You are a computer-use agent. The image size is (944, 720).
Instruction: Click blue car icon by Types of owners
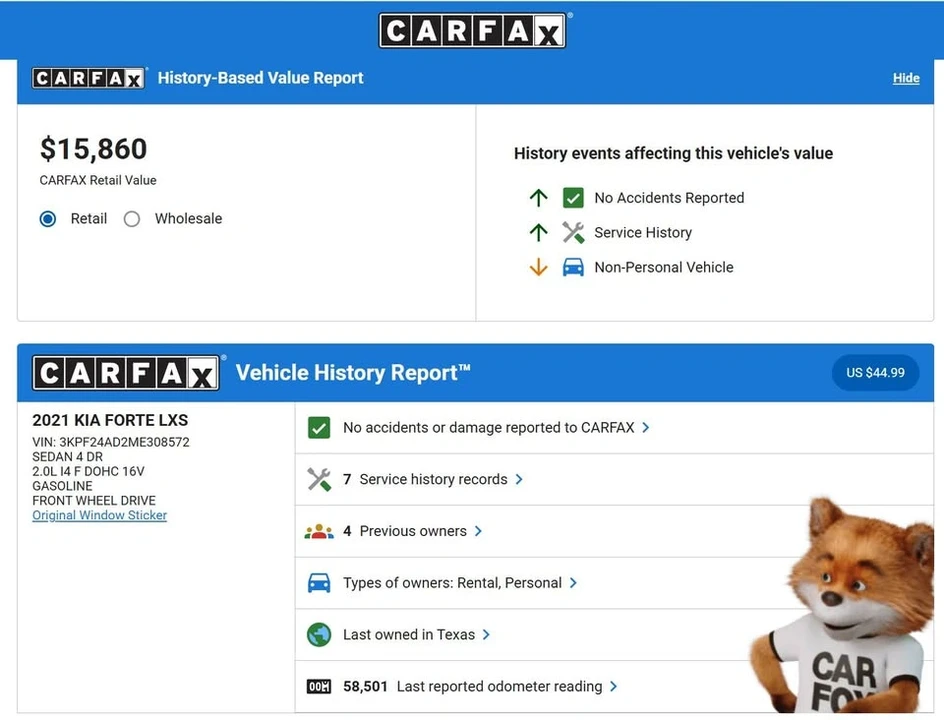click(319, 583)
